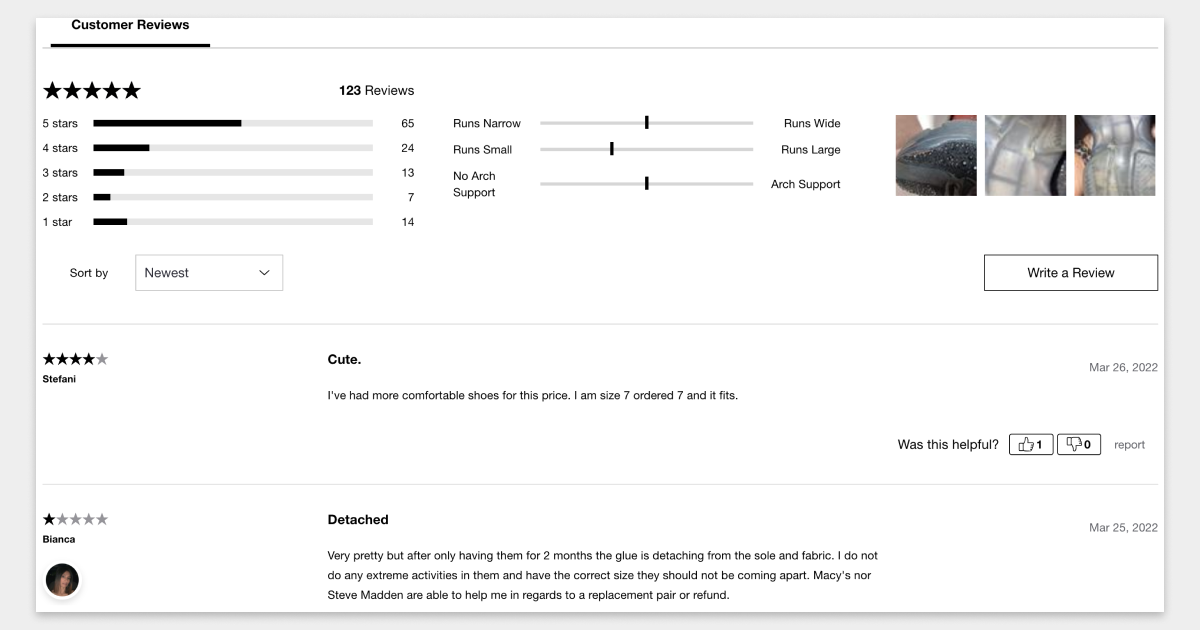Select the Customer Reviews tab

coord(130,28)
